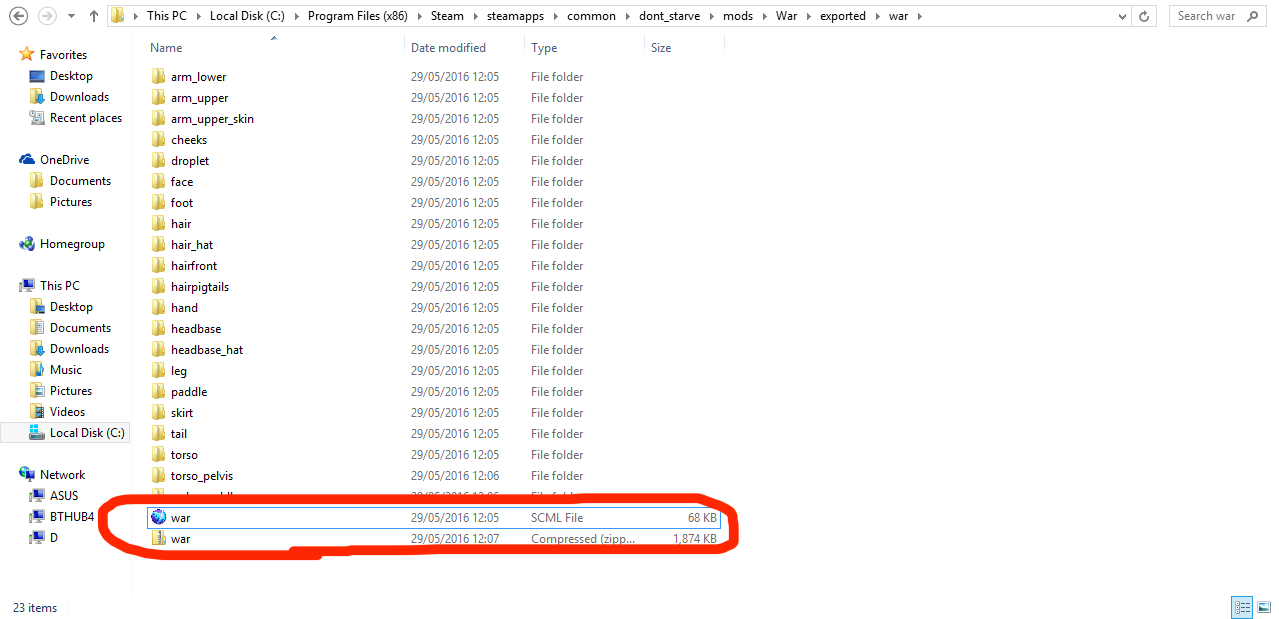This screenshot has height=619, width=1279.
Task: Select the torso_pelvis folder name
Action: point(202,476)
